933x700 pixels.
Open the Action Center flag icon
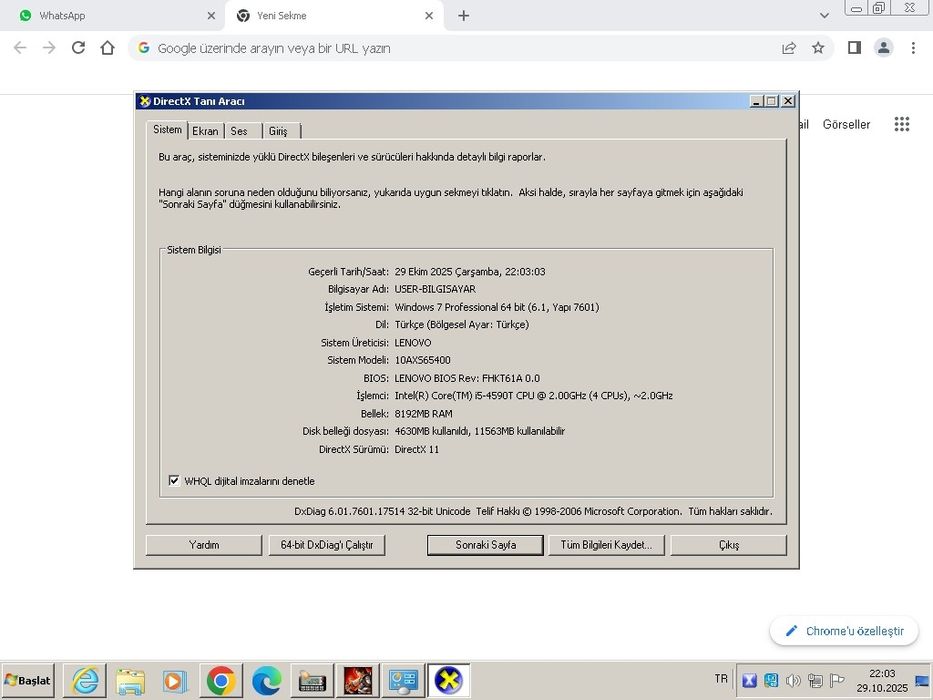(x=837, y=680)
